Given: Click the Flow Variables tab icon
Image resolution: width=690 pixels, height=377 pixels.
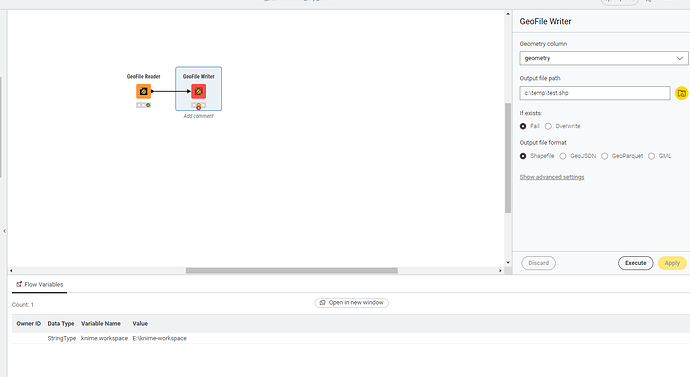Looking at the screenshot, I should [19, 284].
